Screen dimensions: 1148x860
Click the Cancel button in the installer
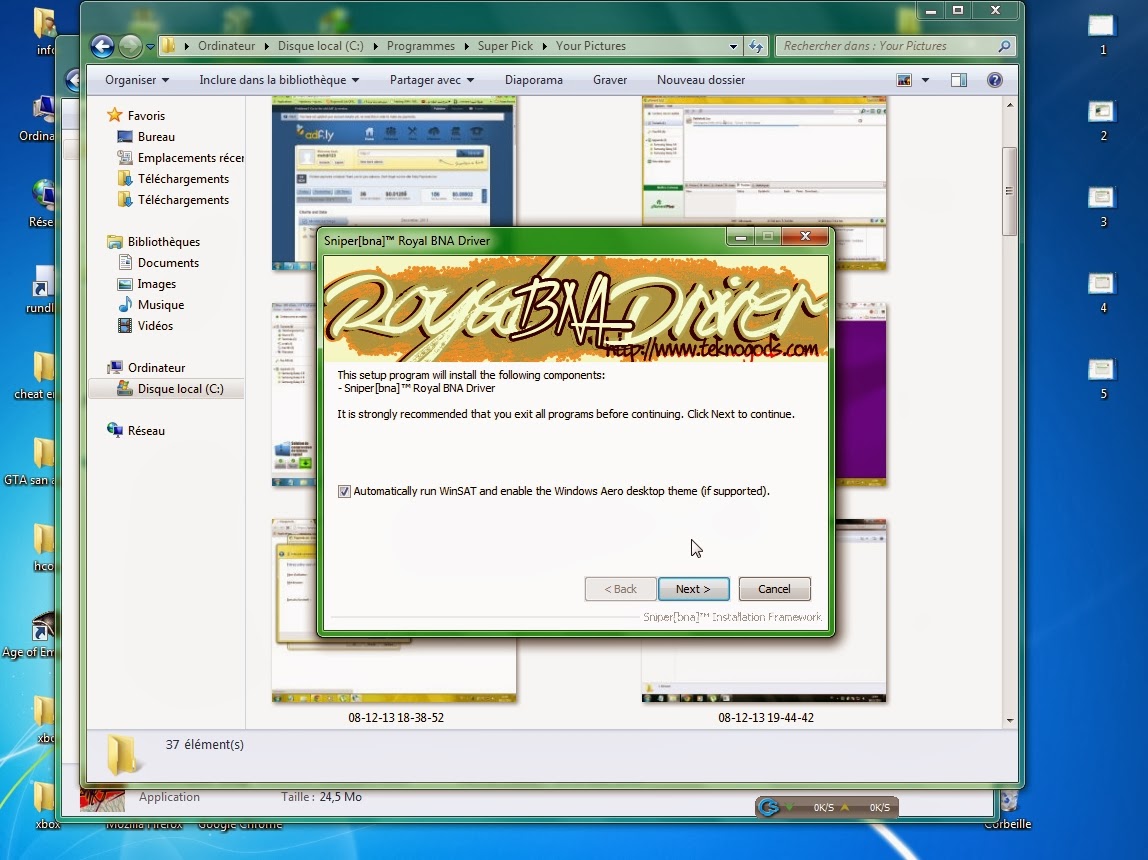point(774,589)
